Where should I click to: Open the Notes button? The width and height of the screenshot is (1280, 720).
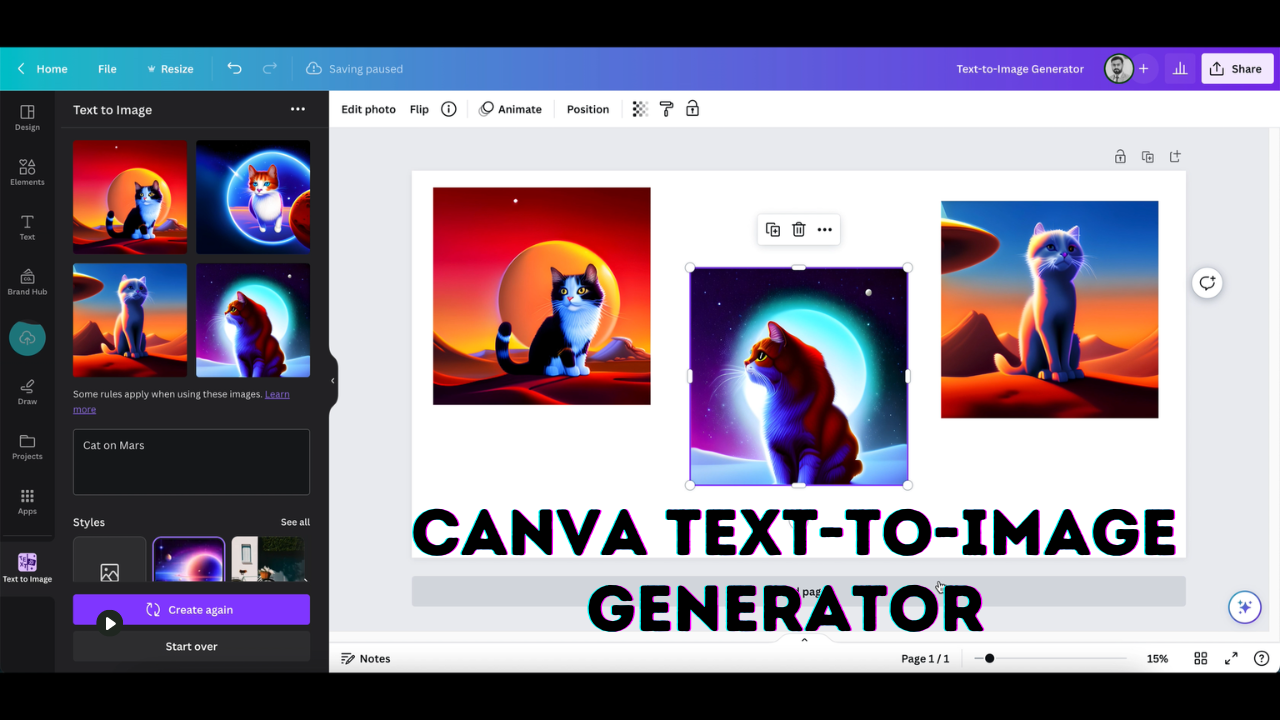pos(366,658)
